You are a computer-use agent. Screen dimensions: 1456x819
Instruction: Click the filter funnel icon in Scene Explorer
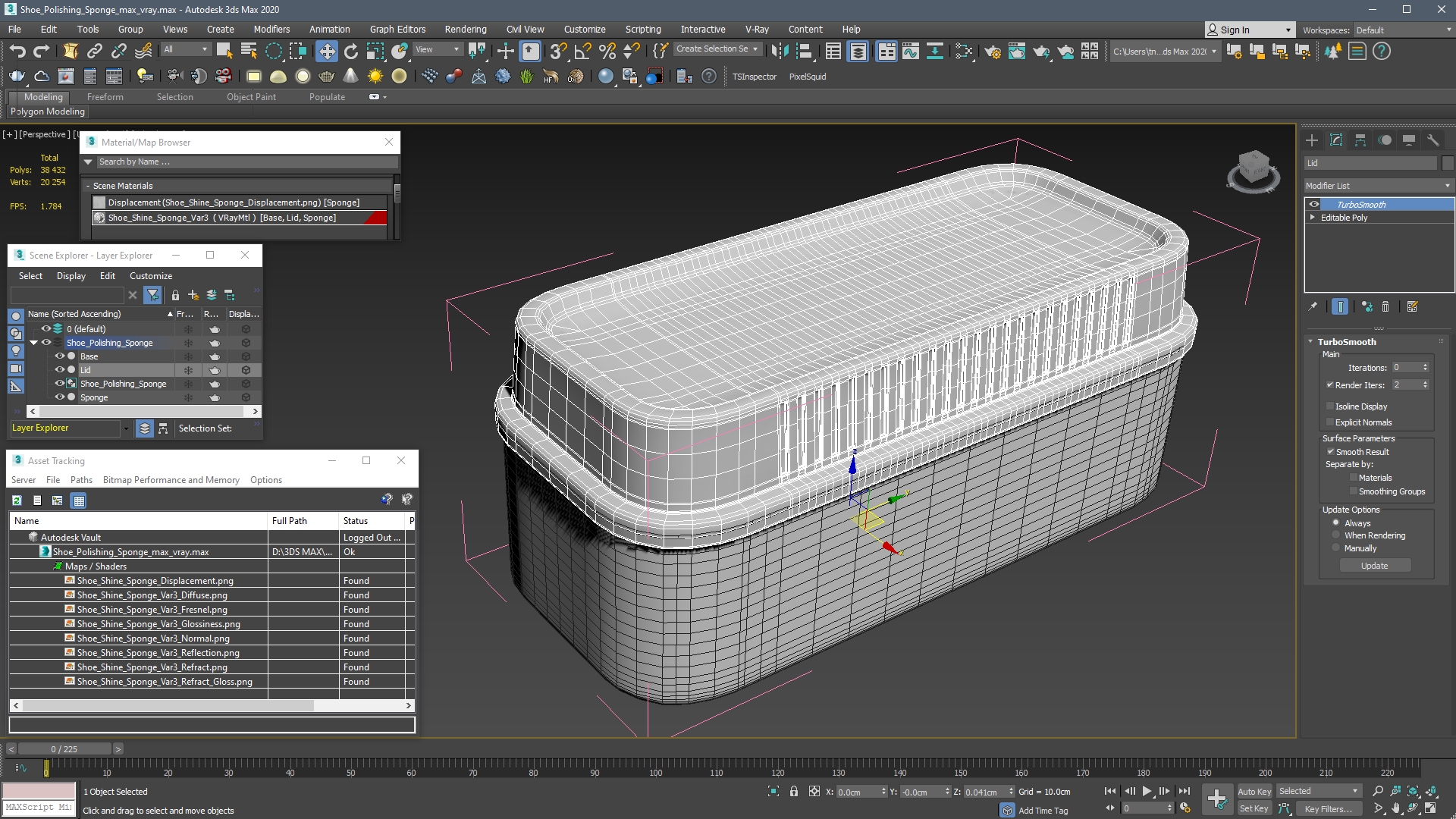[153, 295]
